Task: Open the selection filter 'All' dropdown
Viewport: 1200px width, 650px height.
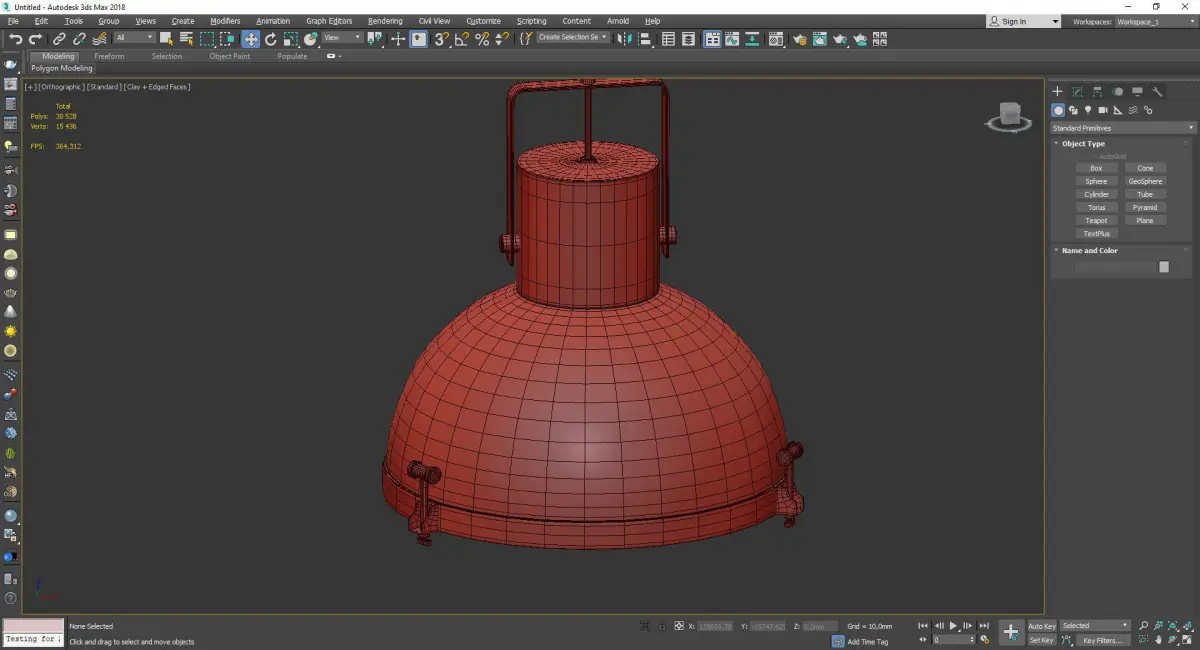Action: (134, 38)
